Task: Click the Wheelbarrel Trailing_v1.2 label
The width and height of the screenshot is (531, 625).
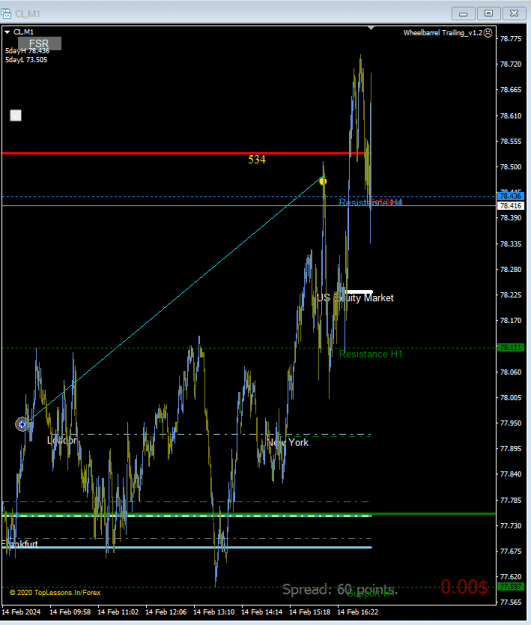Action: (442, 33)
